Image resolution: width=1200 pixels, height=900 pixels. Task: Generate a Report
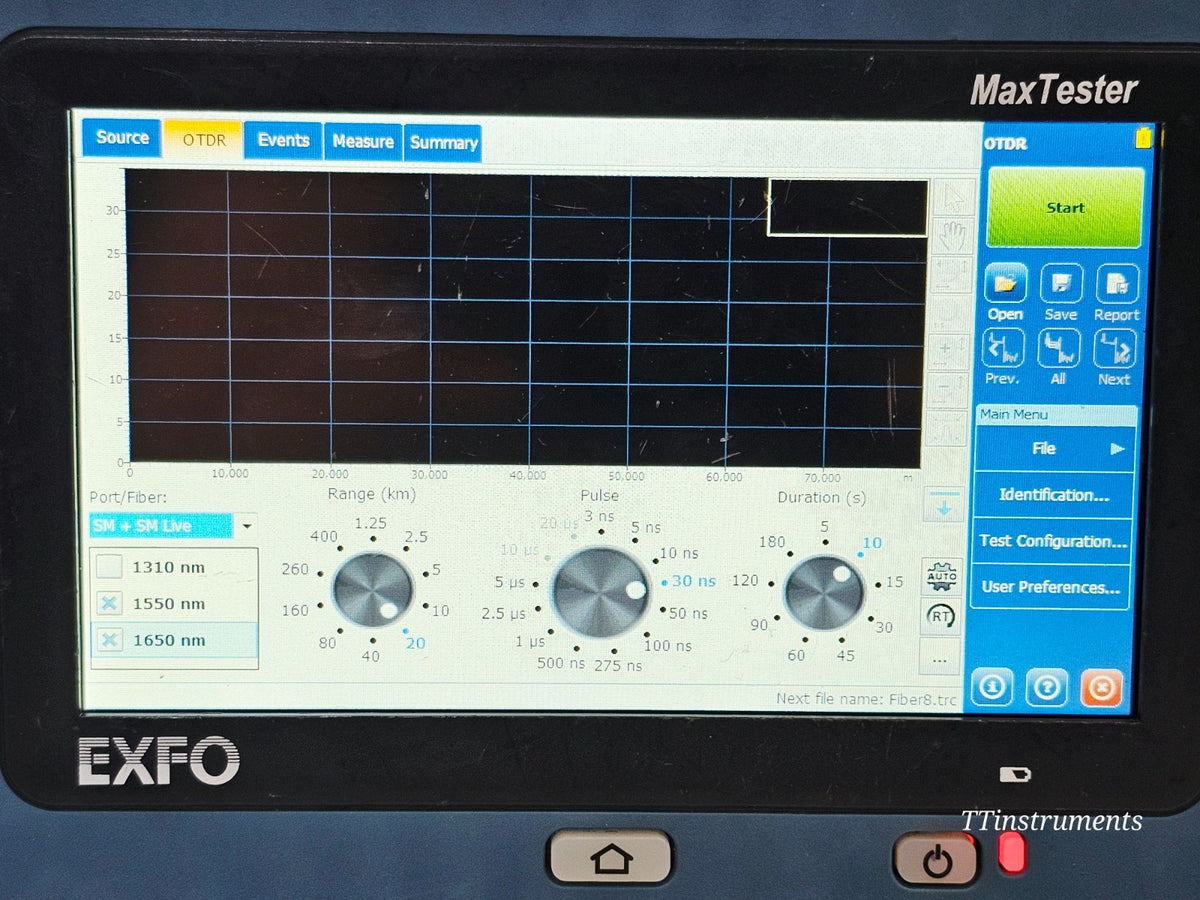[x=1117, y=285]
